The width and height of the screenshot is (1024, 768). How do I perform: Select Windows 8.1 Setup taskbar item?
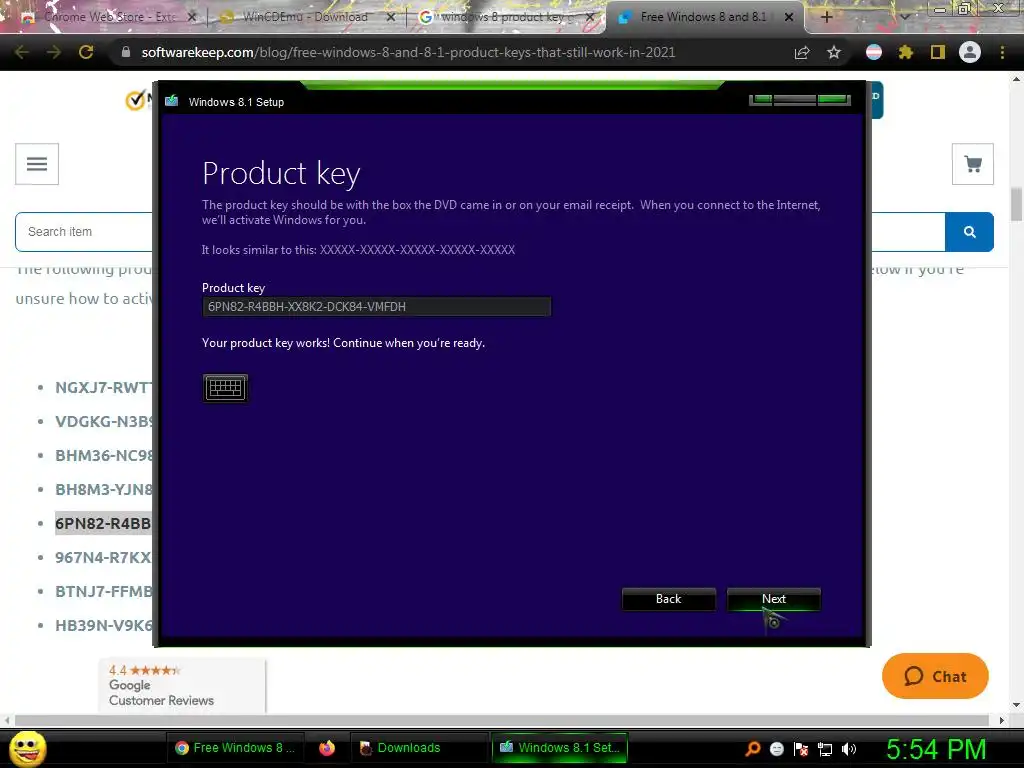pos(559,748)
